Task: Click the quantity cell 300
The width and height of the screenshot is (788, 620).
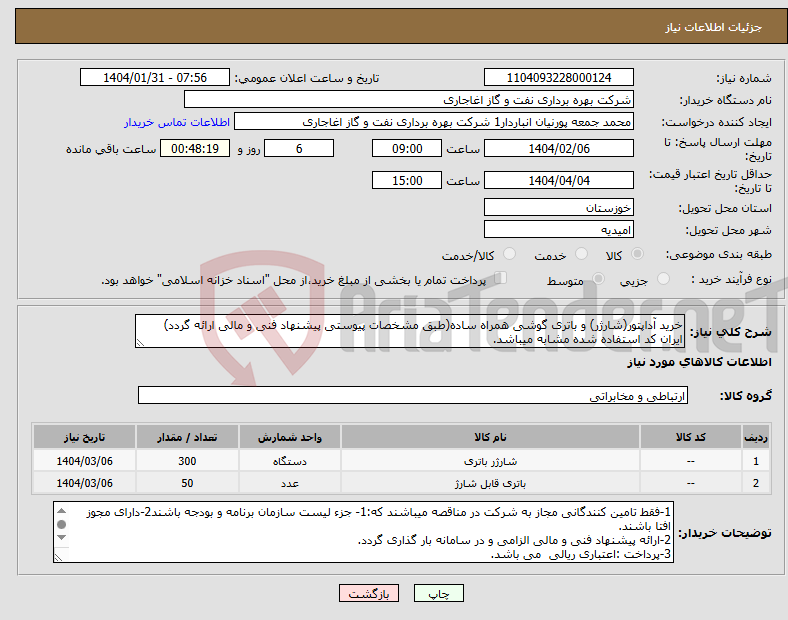Action: click(187, 461)
